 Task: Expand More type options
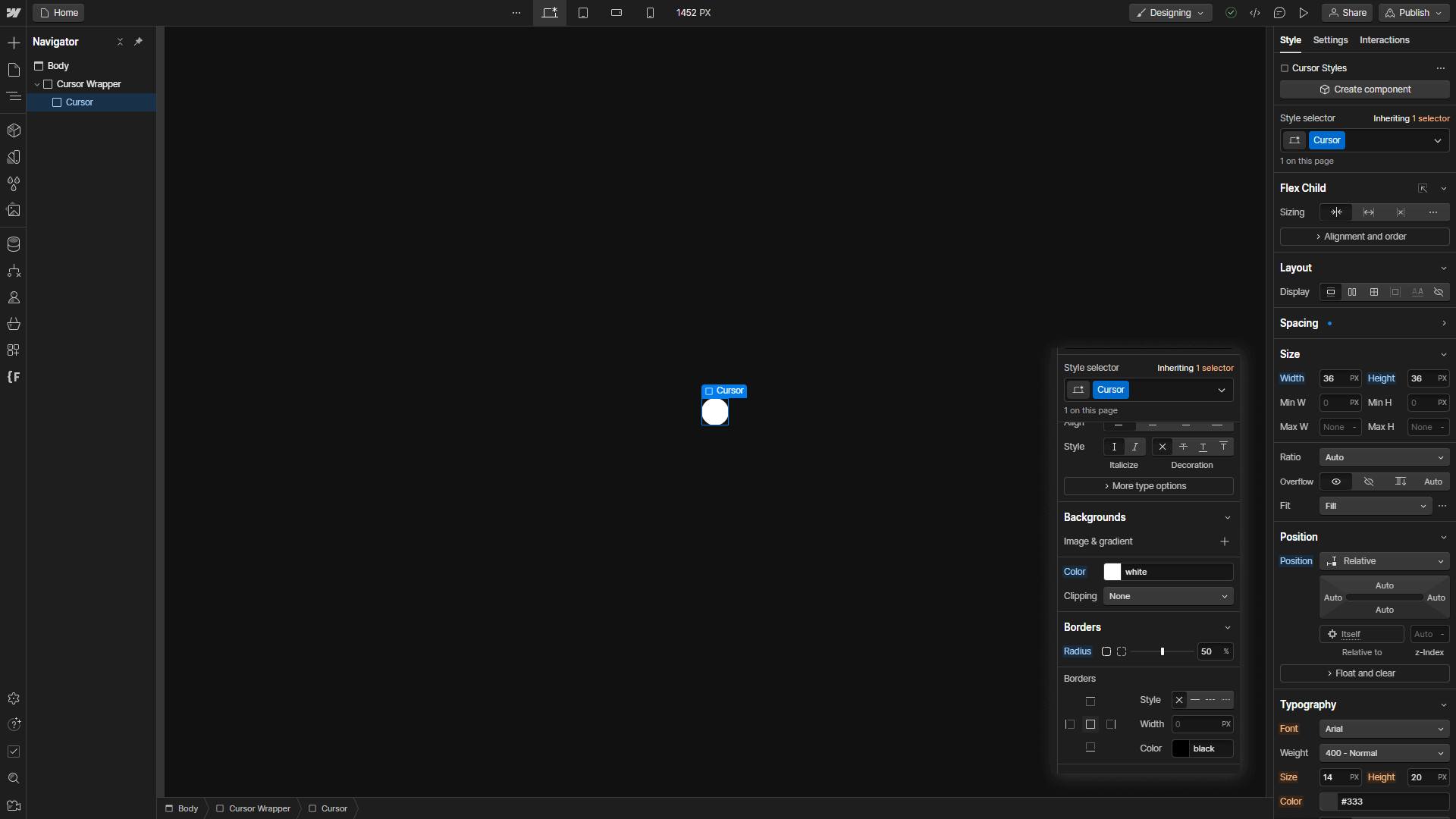click(1148, 486)
